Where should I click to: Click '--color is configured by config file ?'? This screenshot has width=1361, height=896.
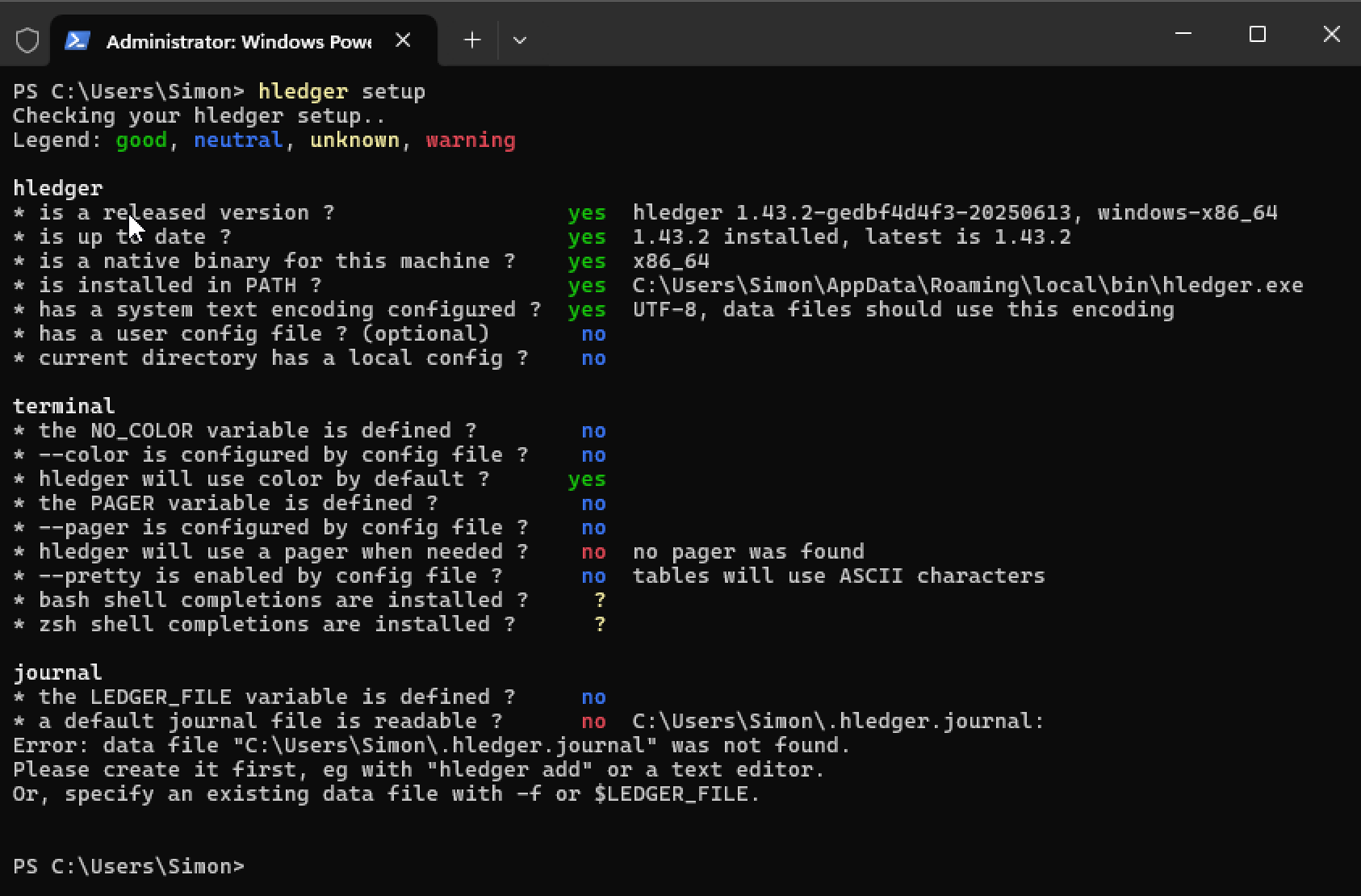click(283, 455)
